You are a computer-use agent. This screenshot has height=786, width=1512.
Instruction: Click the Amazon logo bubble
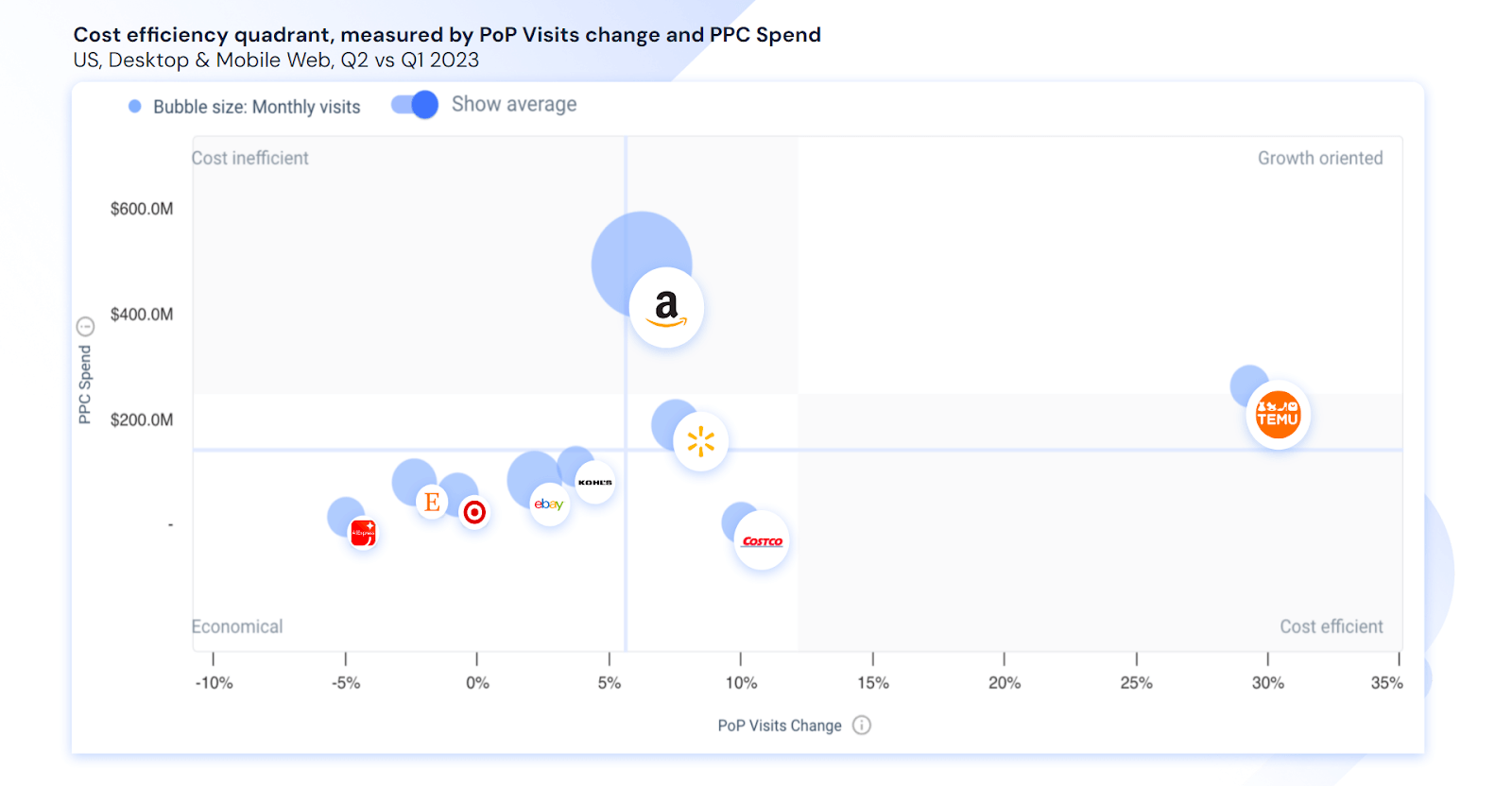(x=666, y=307)
